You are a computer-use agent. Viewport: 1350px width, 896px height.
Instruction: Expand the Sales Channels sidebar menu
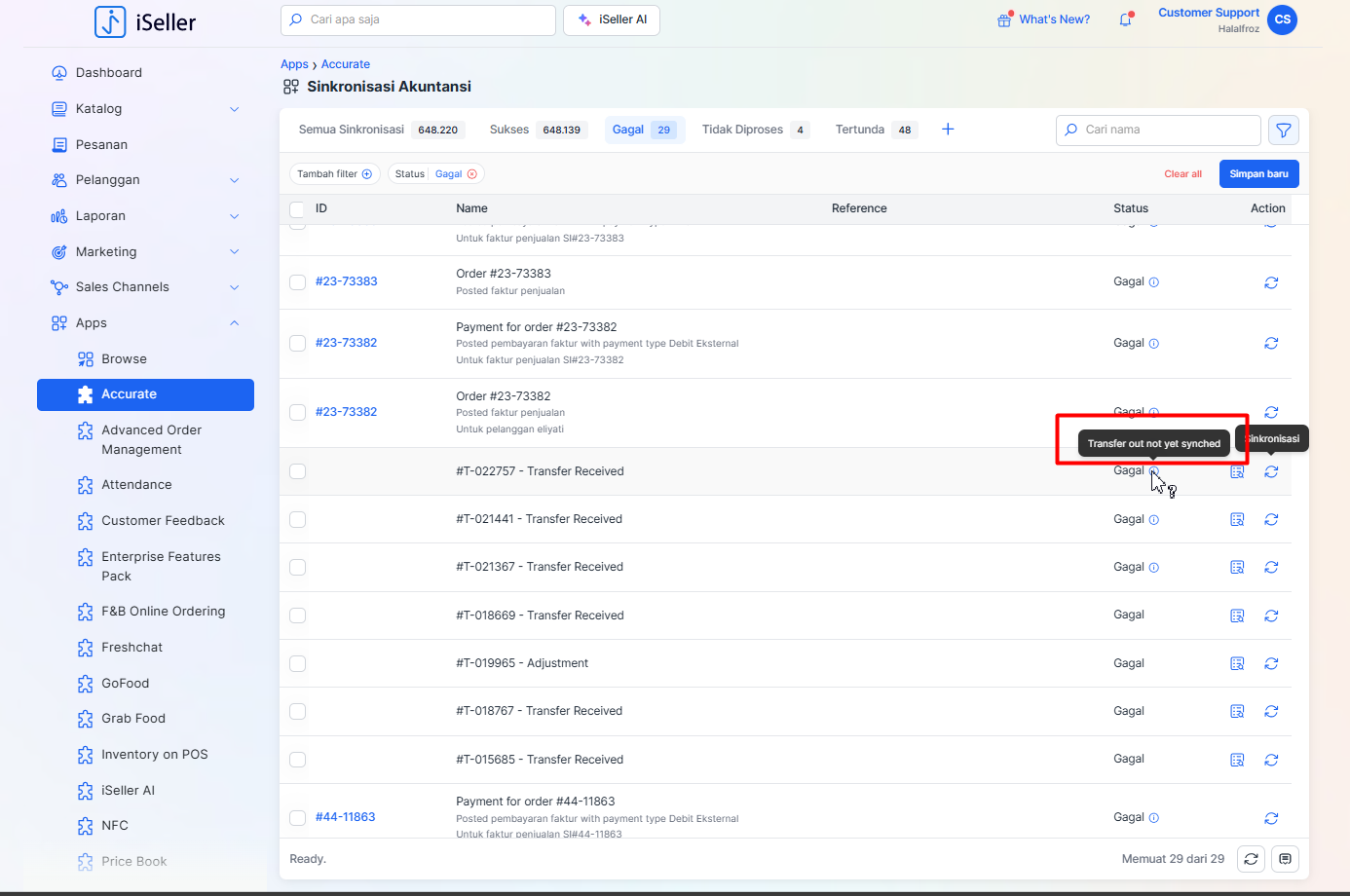click(235, 287)
